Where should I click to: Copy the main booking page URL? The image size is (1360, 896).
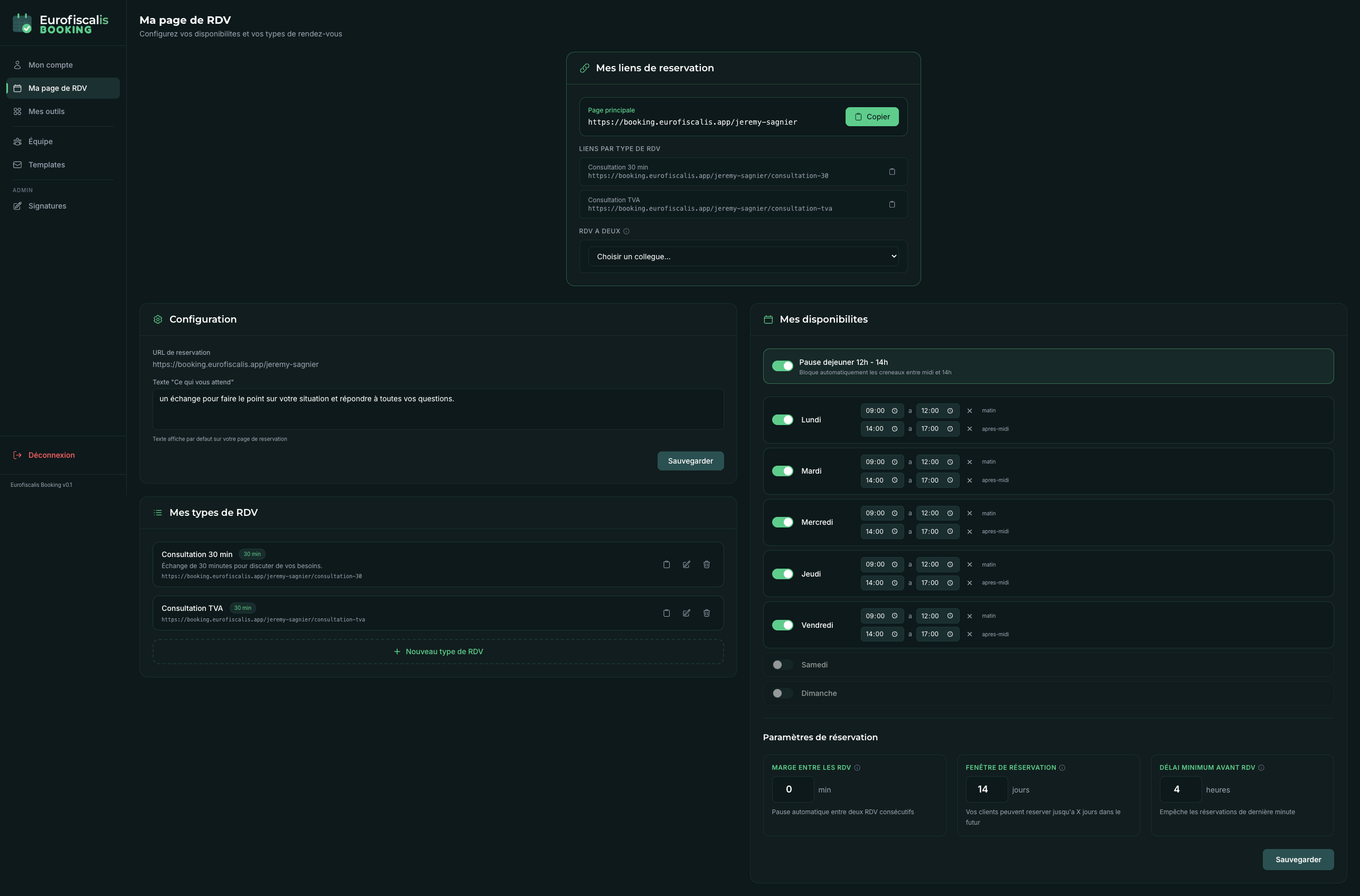[x=871, y=116]
